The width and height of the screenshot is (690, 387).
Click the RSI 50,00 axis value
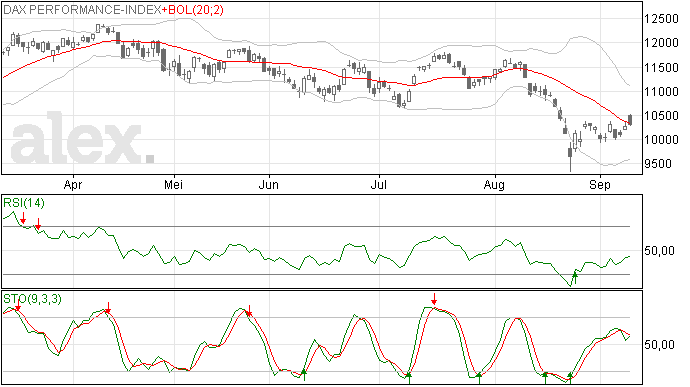pyautogui.click(x=660, y=251)
